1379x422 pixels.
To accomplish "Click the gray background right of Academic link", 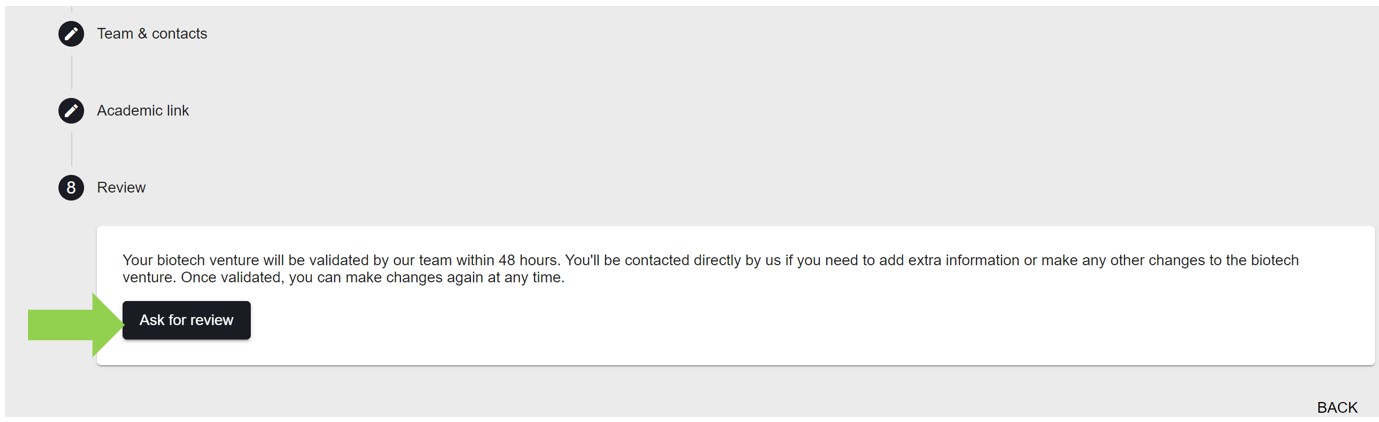I will pyautogui.click(x=700, y=111).
